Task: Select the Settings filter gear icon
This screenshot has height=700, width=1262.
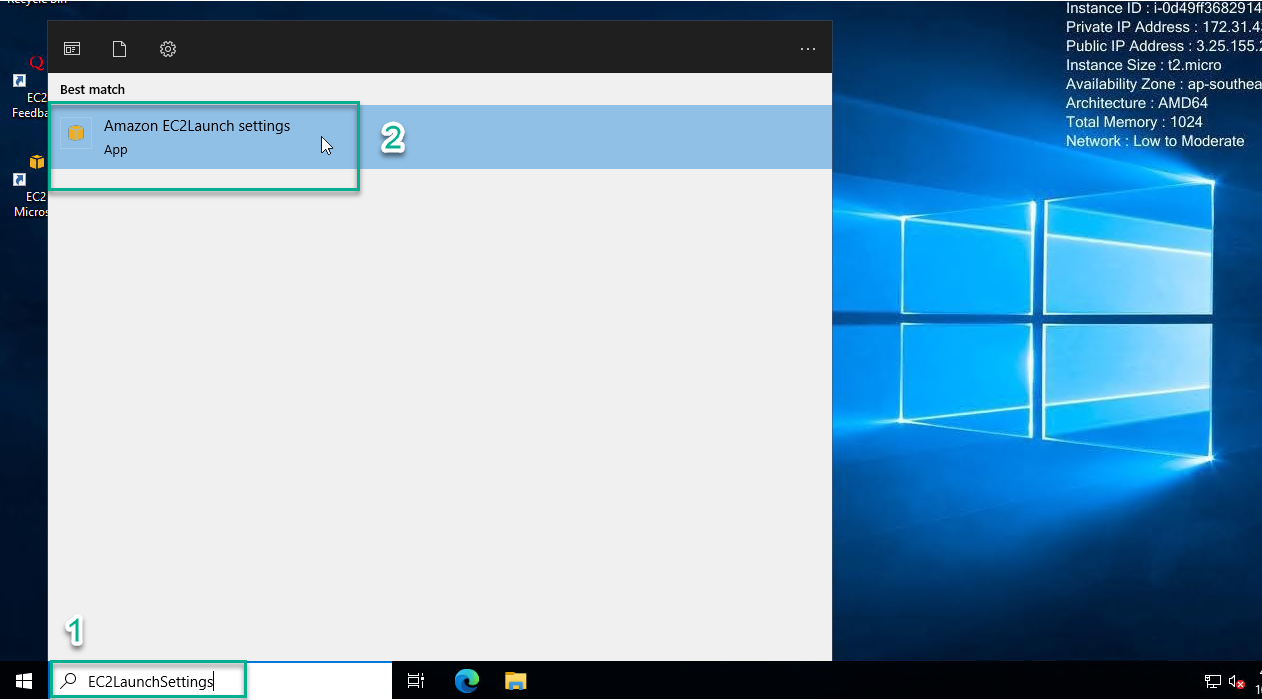Action: [168, 49]
